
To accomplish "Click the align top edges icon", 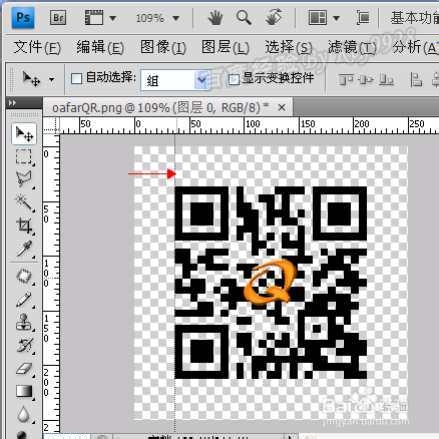I will coord(345,80).
